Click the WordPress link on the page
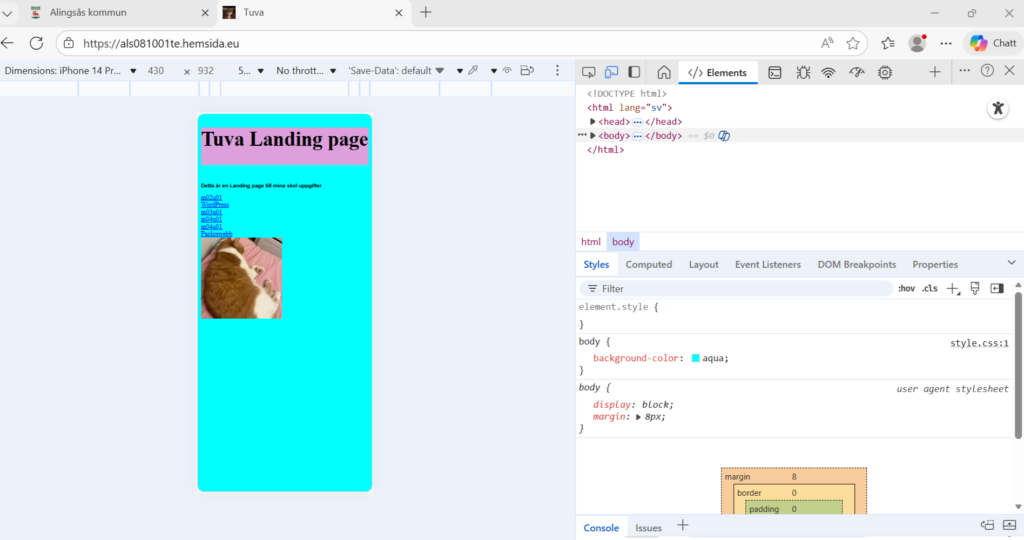 (215, 205)
